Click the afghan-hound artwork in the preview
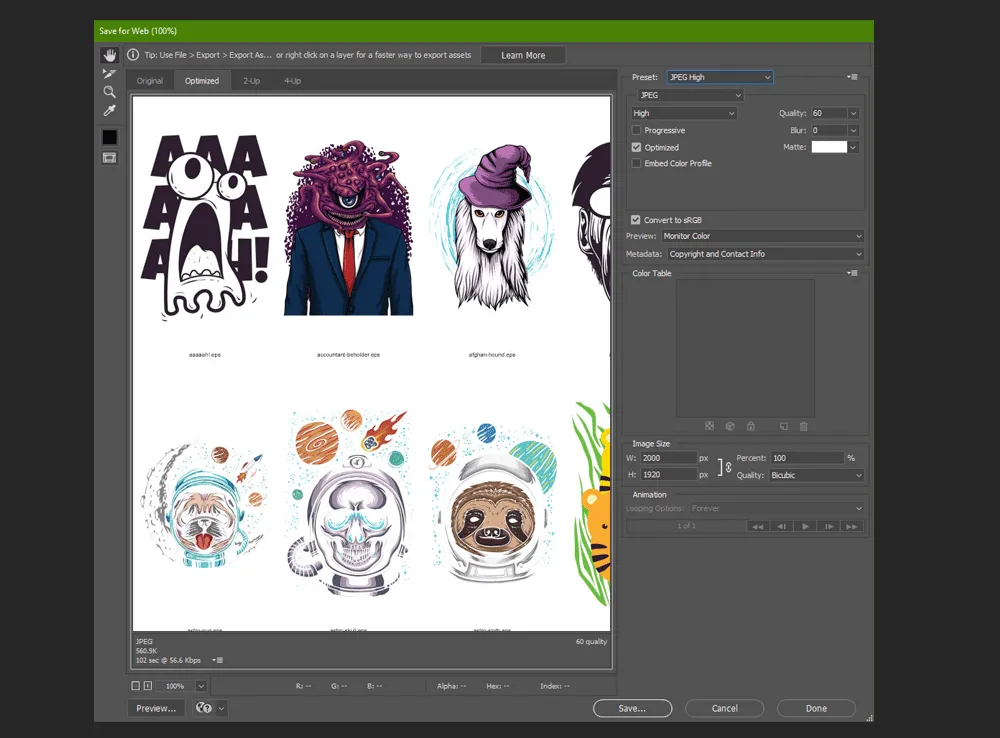The width and height of the screenshot is (1000, 738). (491, 228)
